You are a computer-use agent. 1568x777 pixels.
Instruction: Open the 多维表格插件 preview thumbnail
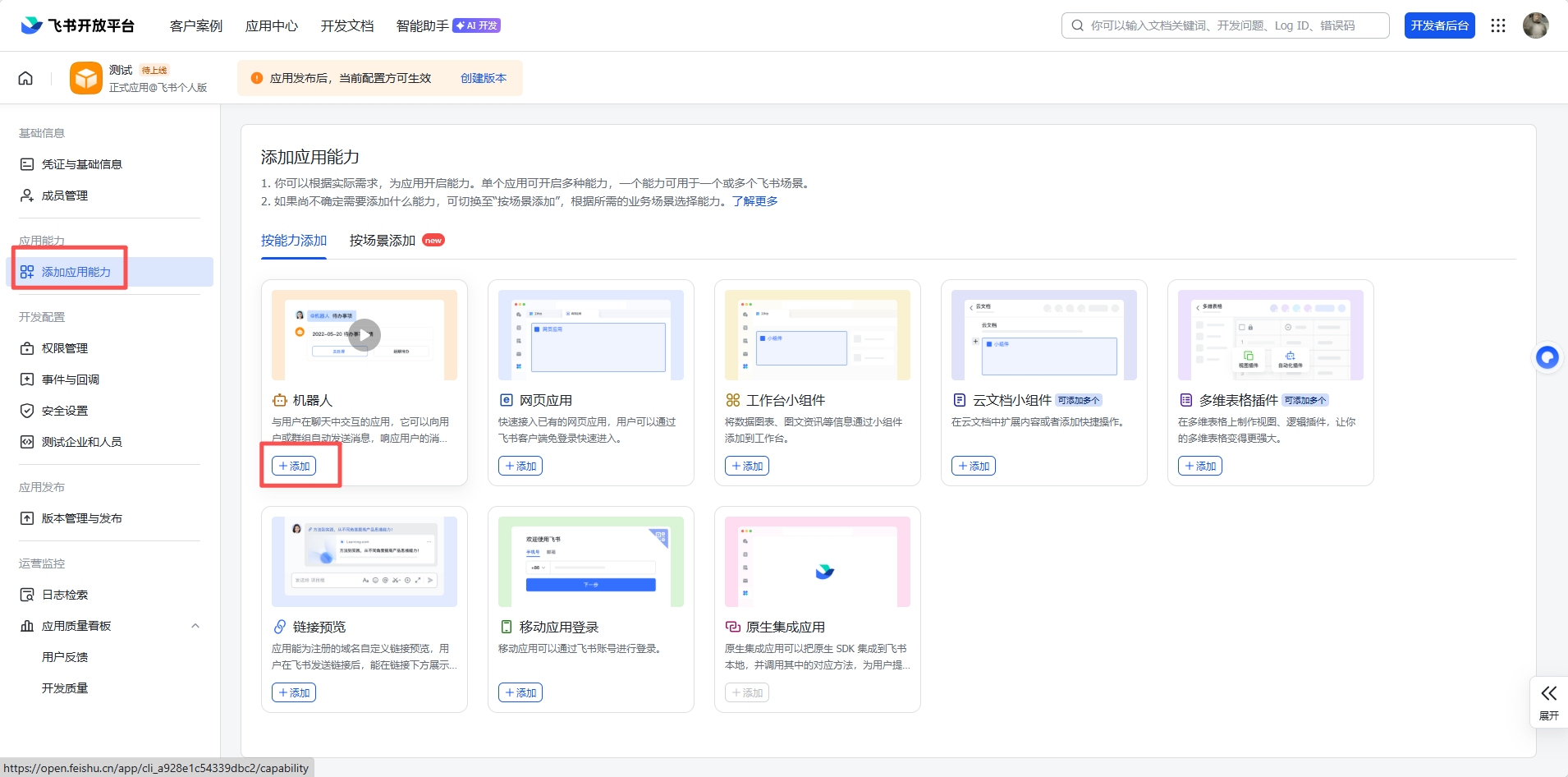(1271, 335)
